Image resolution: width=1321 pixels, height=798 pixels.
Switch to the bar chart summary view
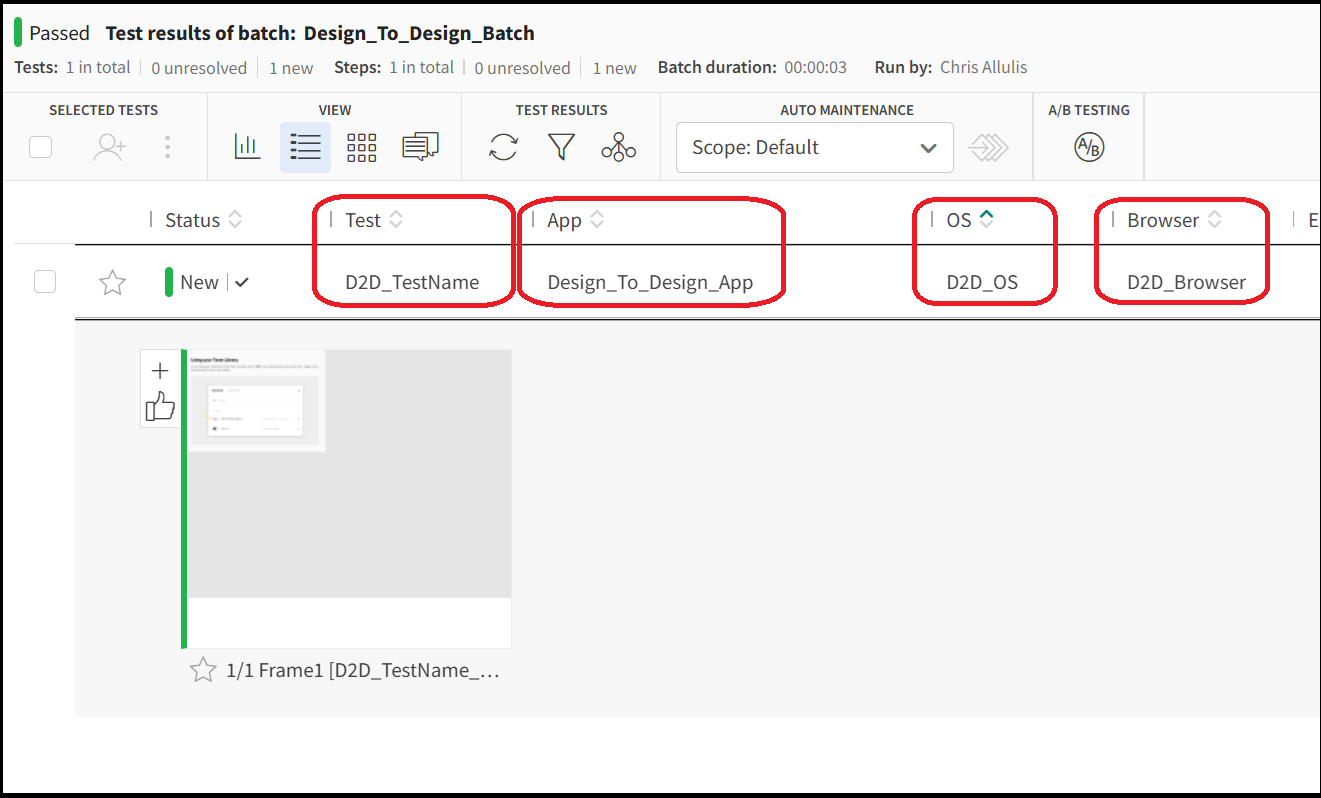click(247, 146)
